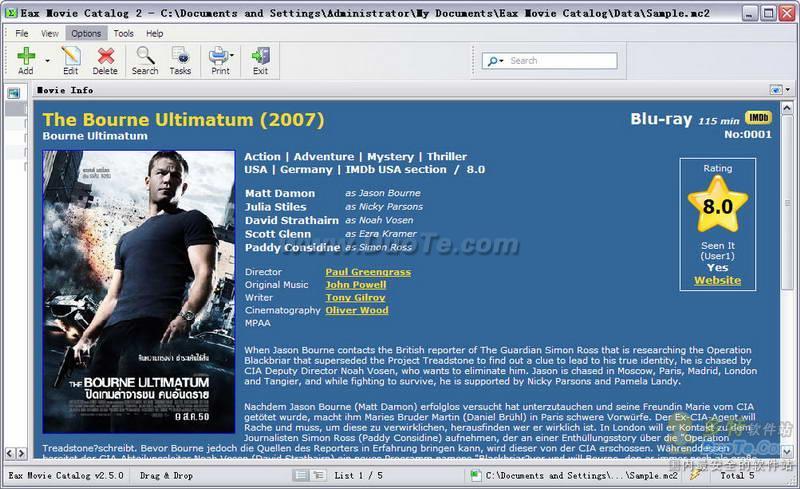This screenshot has height=489, width=800.
Task: Open the Add button dropdown arrow
Action: pyautogui.click(x=47, y=61)
